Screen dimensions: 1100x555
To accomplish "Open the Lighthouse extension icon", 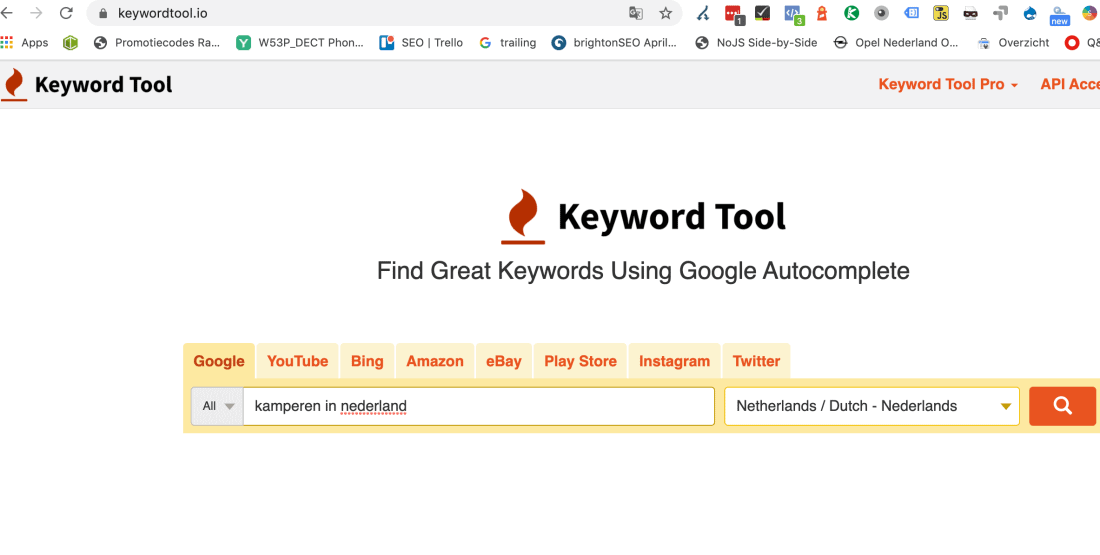I will [821, 13].
